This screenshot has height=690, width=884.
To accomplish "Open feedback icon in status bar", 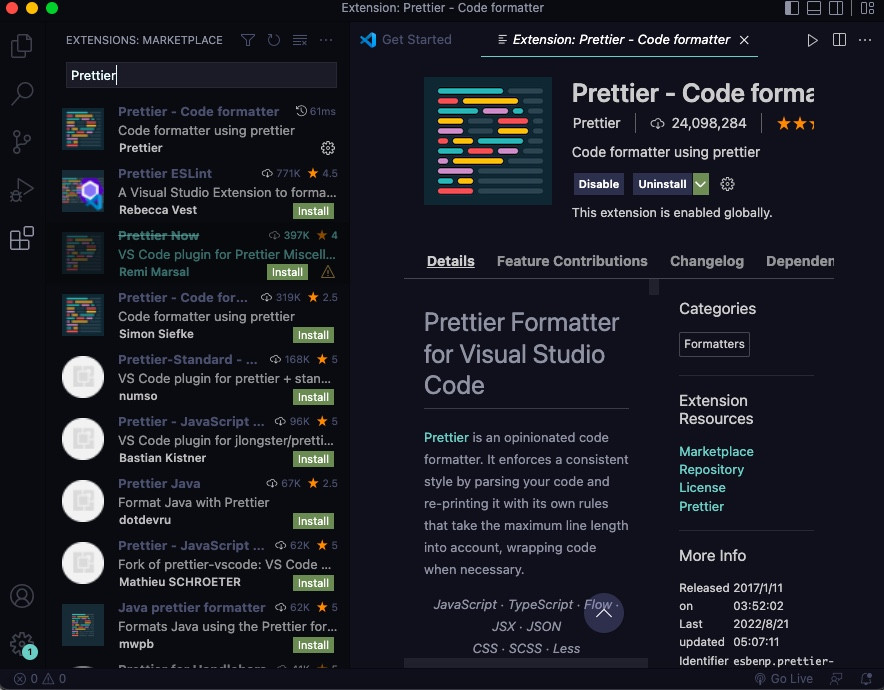I will click(x=837, y=679).
